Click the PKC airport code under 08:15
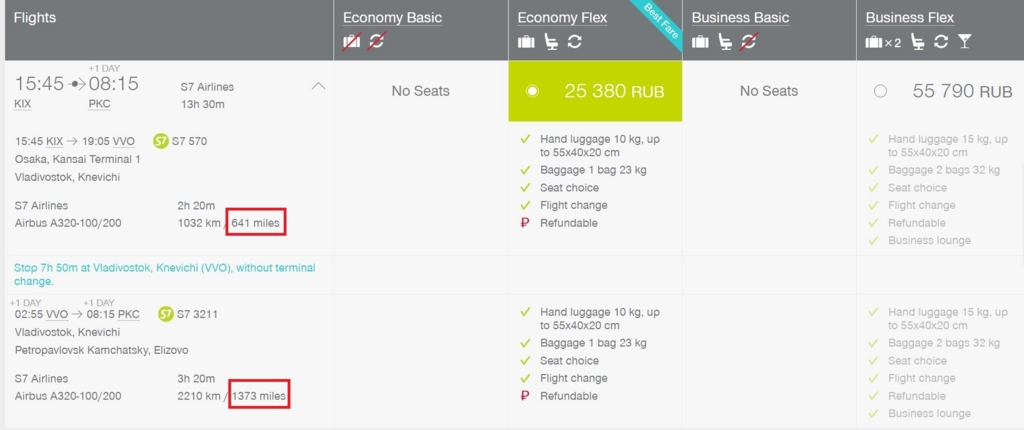 point(99,104)
